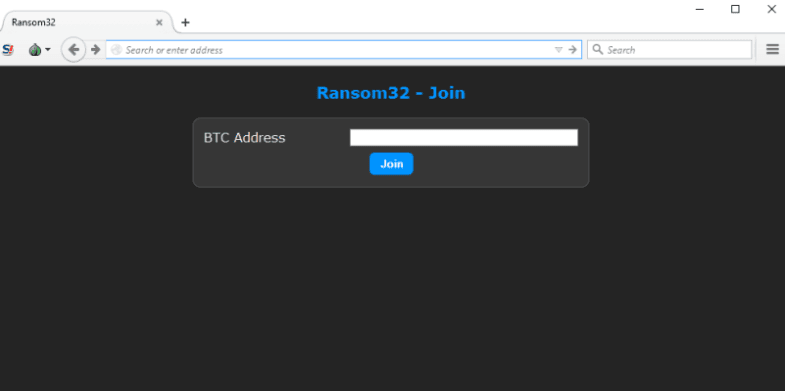Open the hamburger menu icon

point(772,49)
